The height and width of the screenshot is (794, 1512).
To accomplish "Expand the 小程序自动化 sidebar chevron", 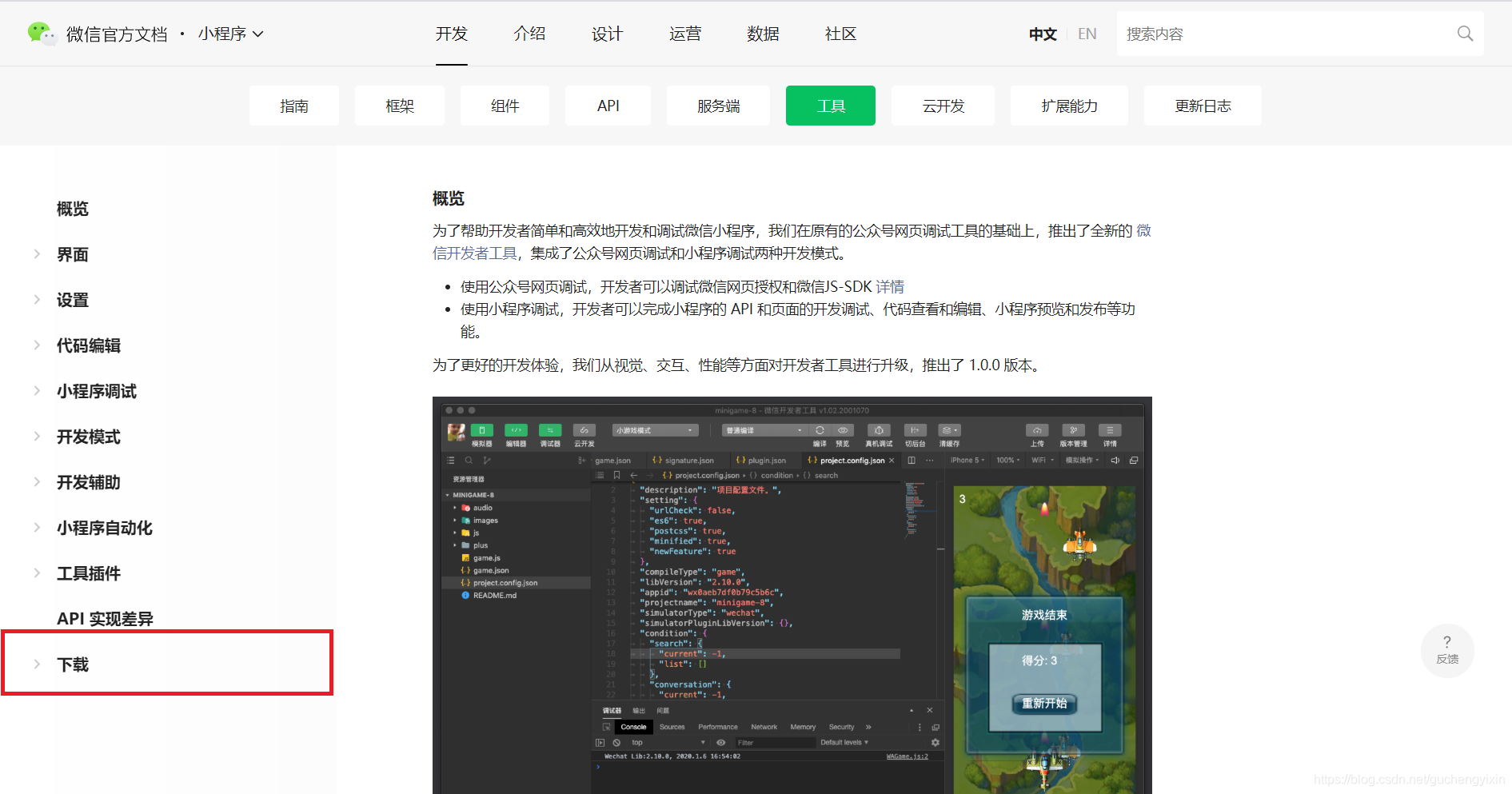I will (37, 528).
